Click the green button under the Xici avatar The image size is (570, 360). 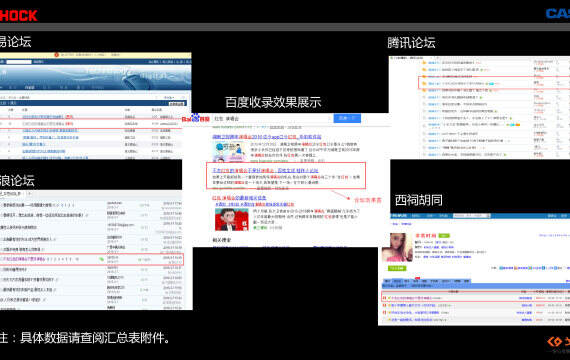pos(397,268)
